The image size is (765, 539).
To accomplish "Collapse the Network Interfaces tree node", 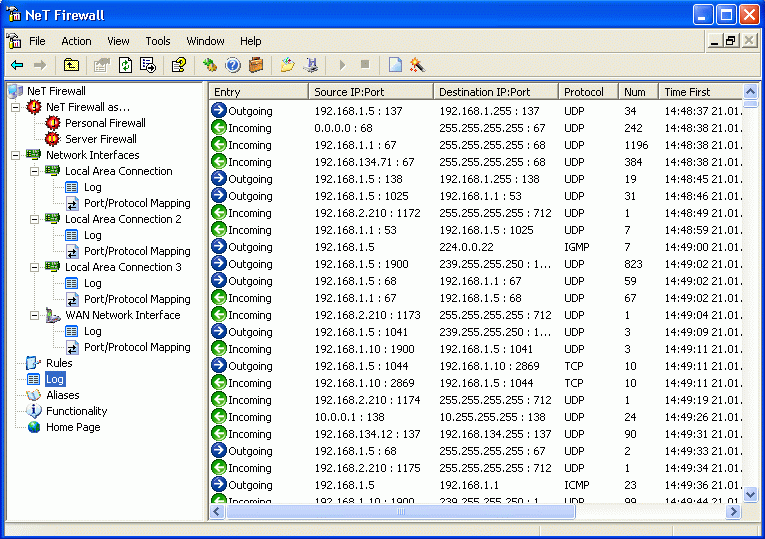I will 15,155.
